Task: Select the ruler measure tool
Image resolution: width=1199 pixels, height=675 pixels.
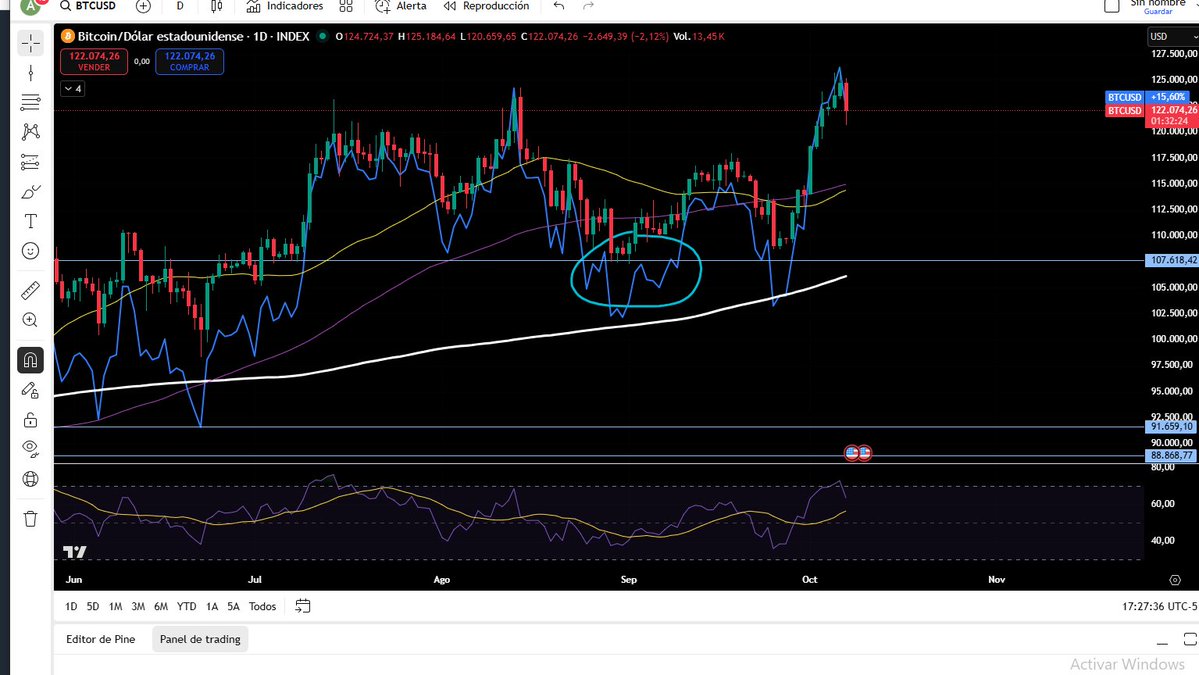Action: (x=31, y=290)
